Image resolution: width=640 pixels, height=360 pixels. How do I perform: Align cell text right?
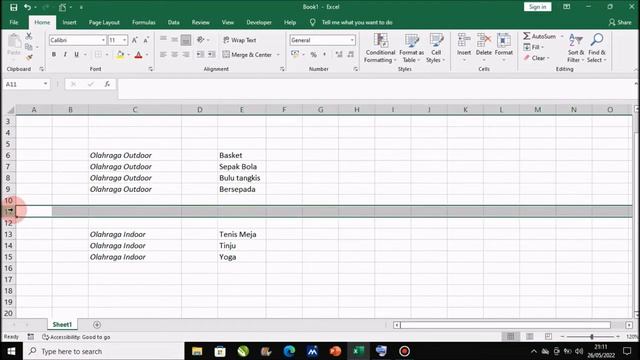(x=186, y=55)
